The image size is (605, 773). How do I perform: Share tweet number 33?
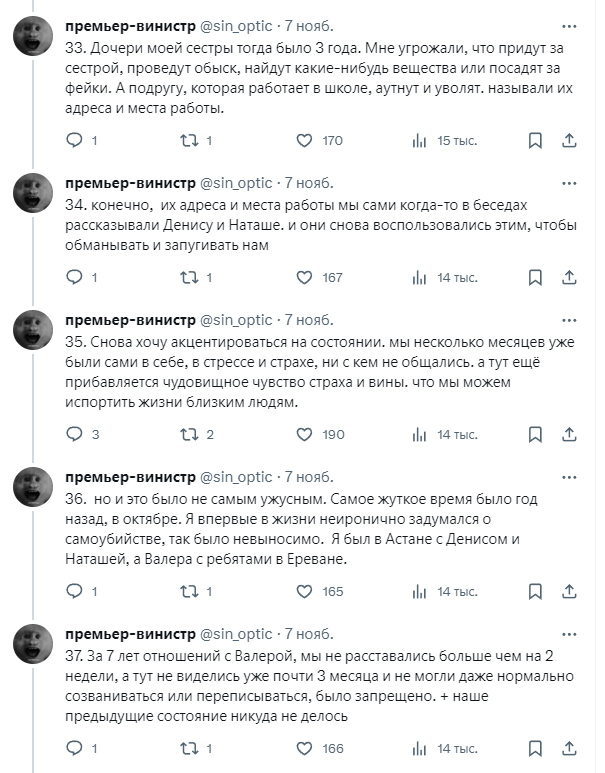(x=568, y=141)
